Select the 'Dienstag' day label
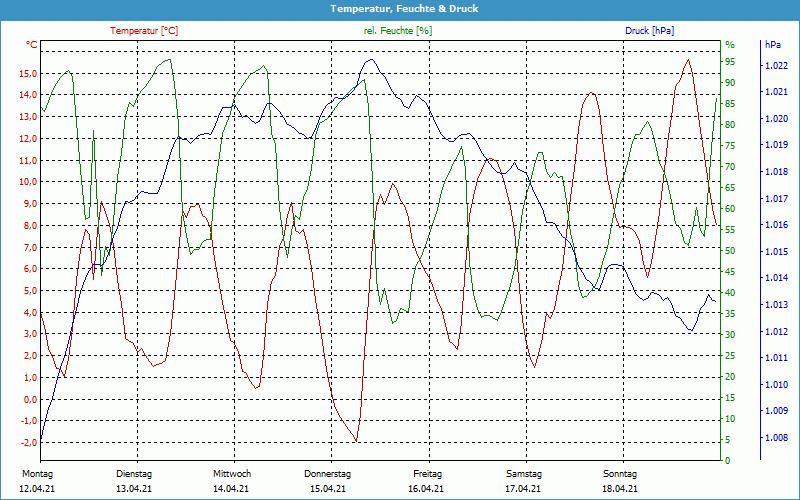 (x=134, y=474)
